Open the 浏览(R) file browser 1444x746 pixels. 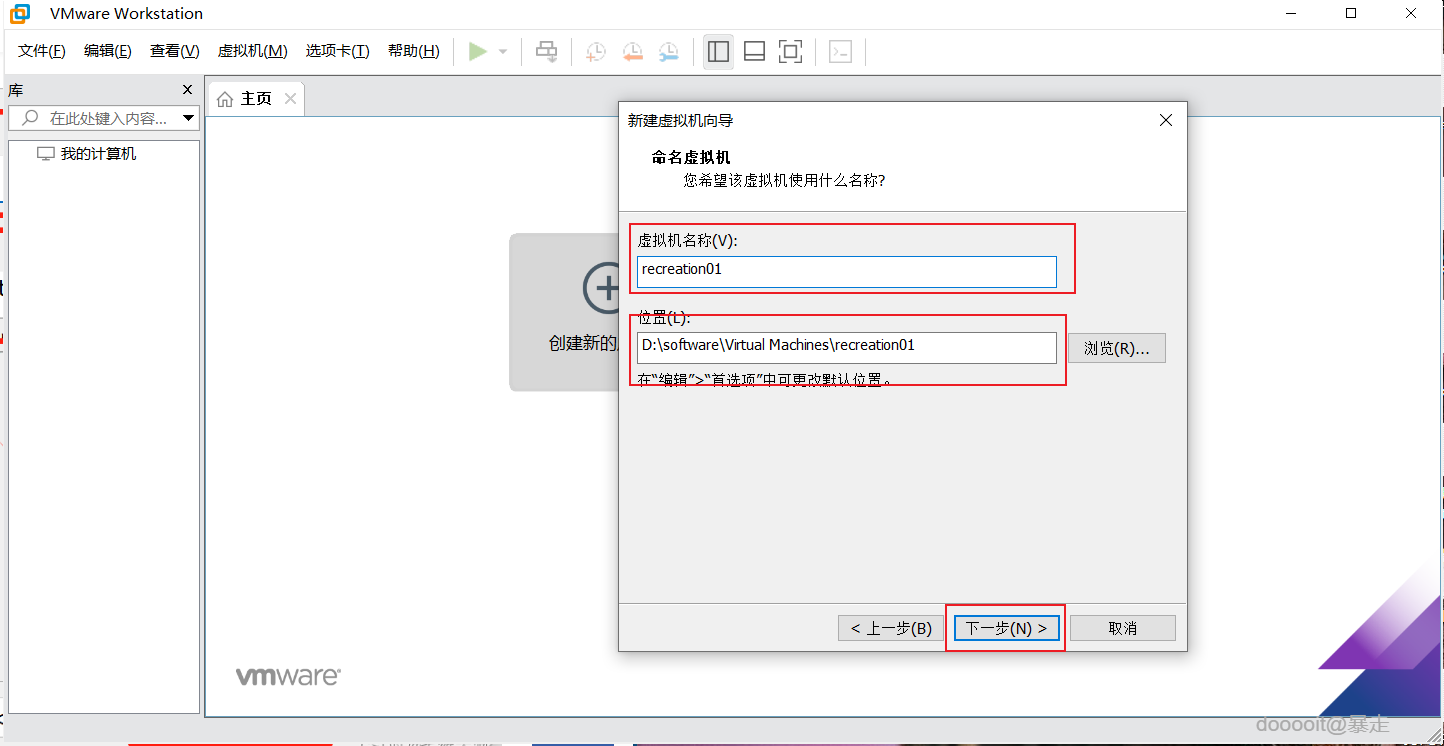click(x=1117, y=348)
